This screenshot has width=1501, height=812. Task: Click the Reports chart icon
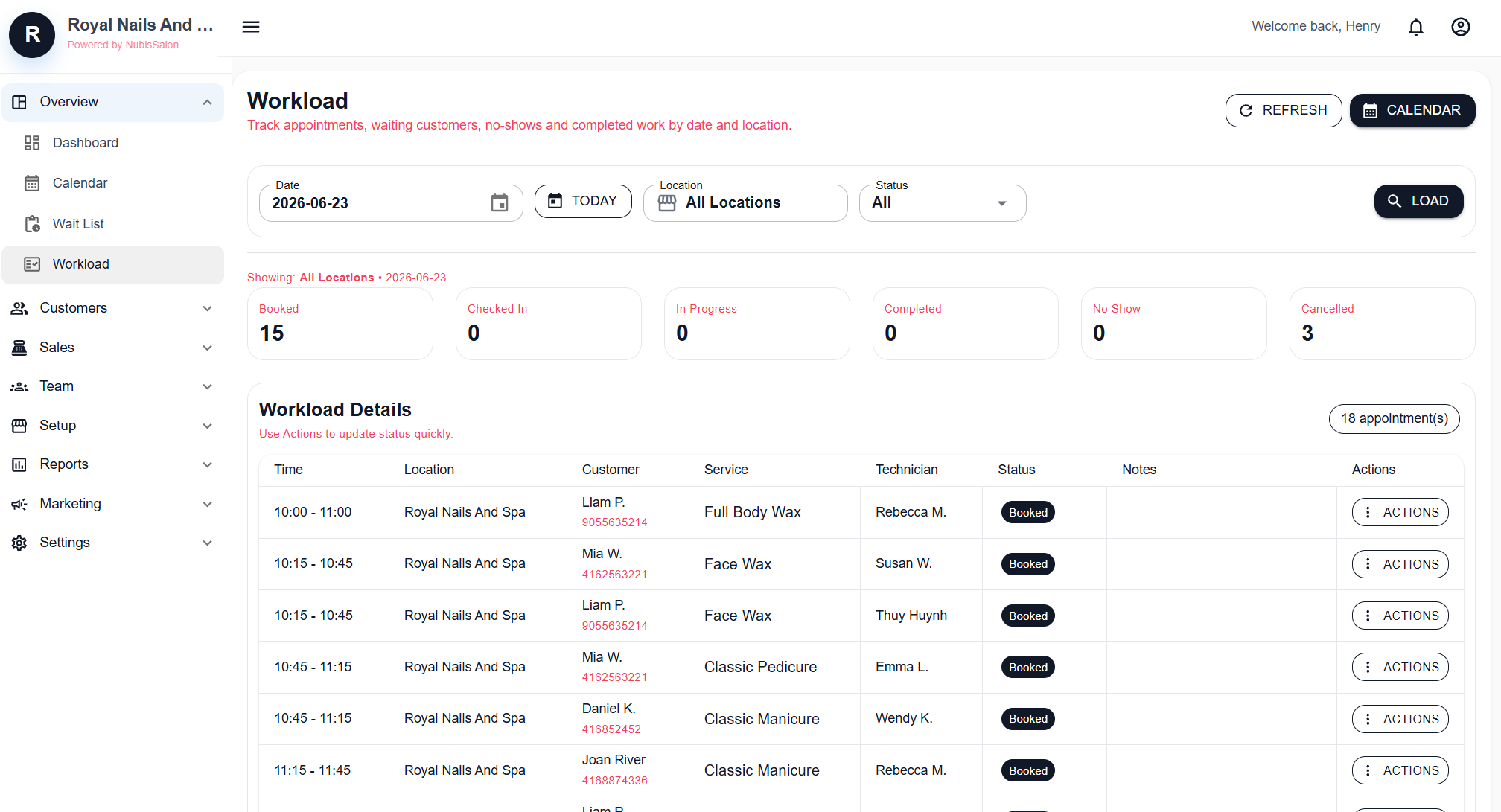(19, 464)
